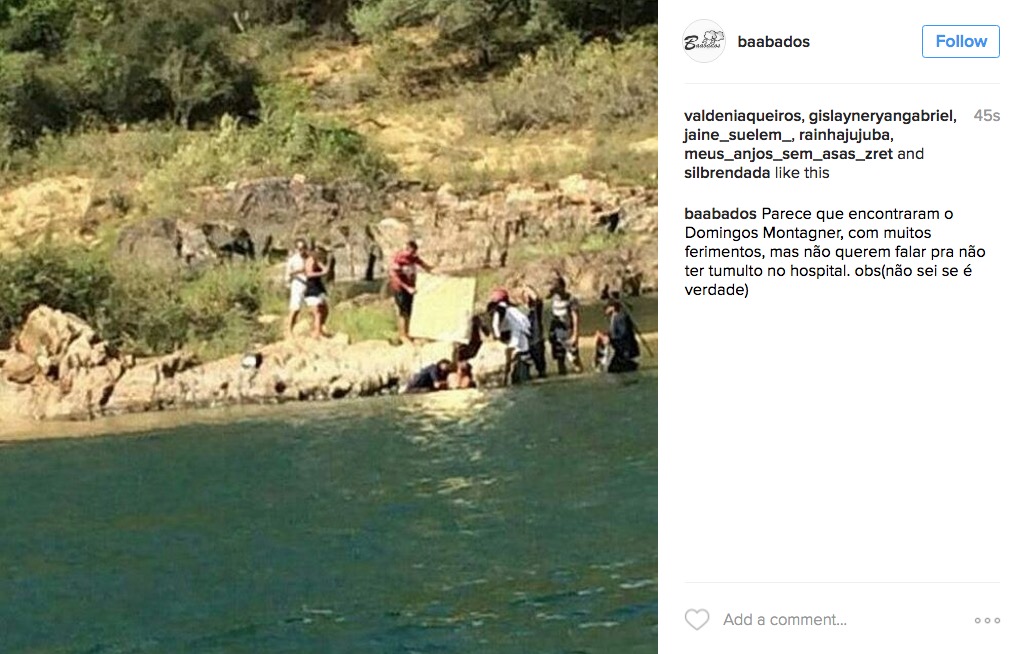This screenshot has width=1019, height=654.
Task: Click baabados name in the caption
Action: 720,214
